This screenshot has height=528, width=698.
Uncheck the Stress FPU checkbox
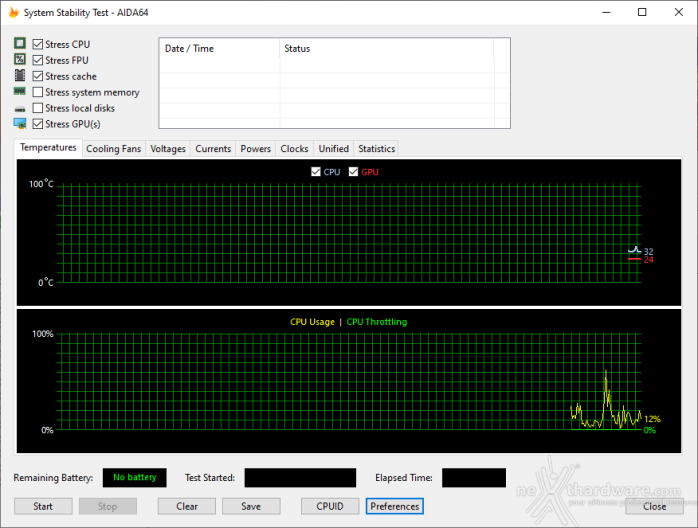[38, 60]
